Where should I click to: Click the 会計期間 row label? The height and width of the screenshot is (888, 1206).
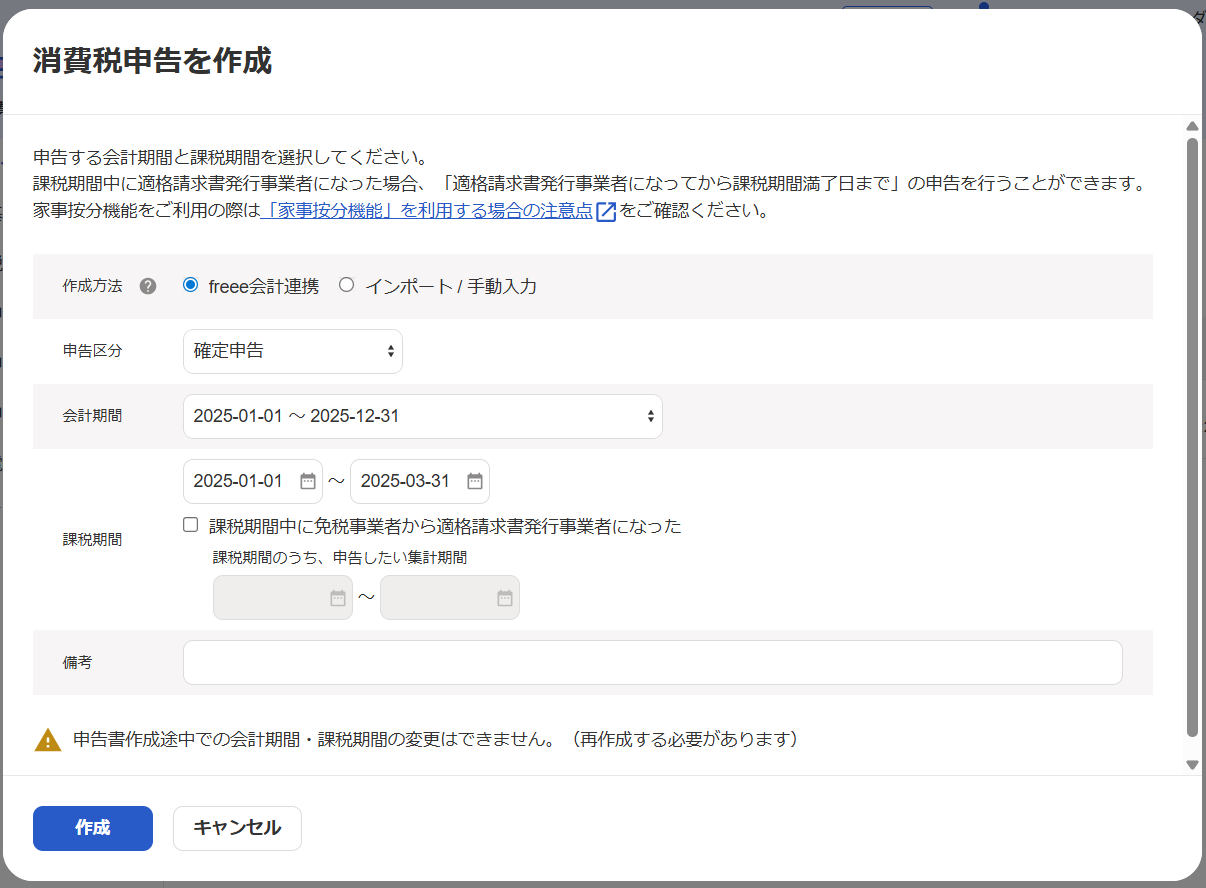click(x=92, y=416)
